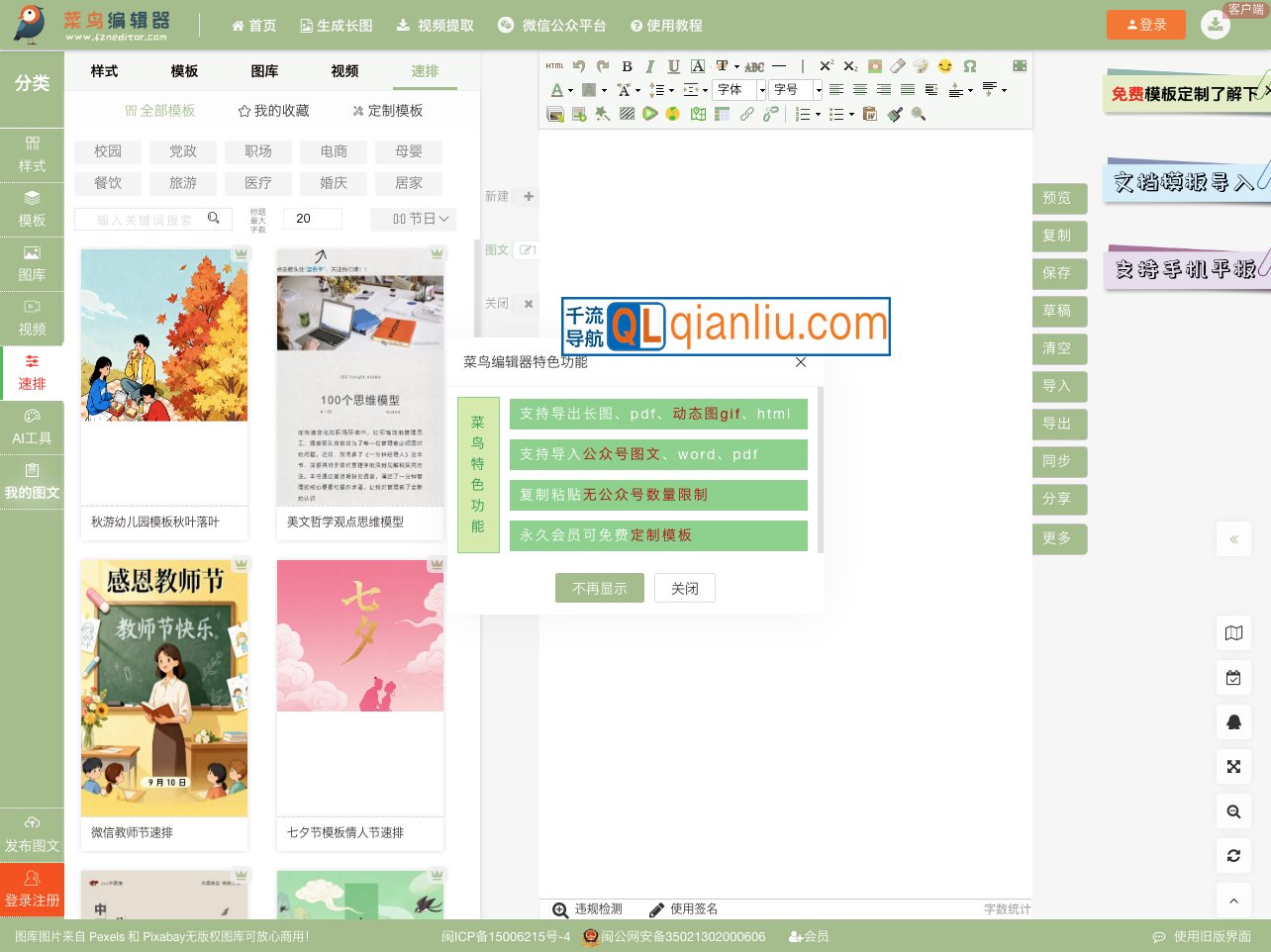
Task: Open the 字号 font size dropdown
Action: pyautogui.click(x=796, y=90)
